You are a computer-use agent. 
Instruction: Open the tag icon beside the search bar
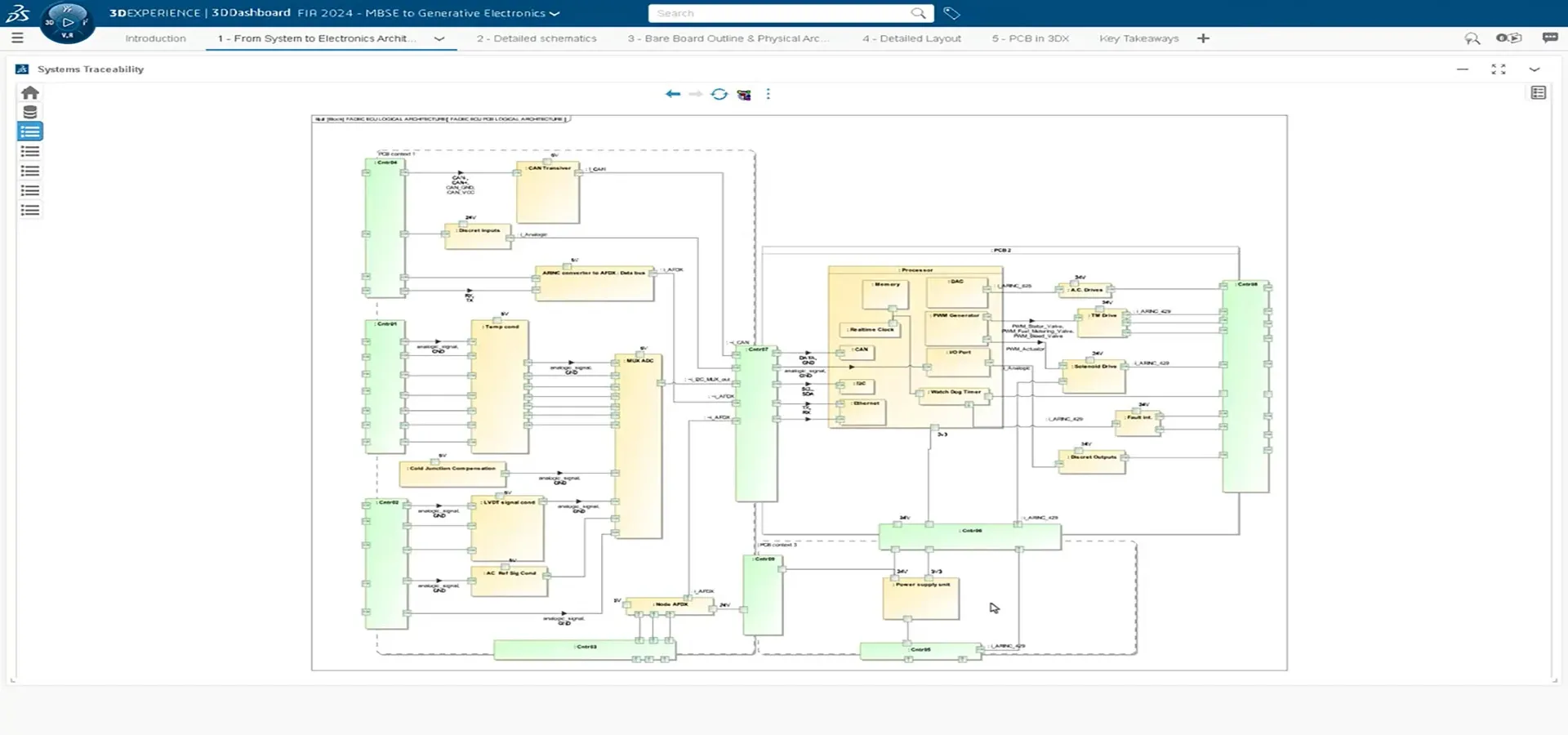pos(950,13)
